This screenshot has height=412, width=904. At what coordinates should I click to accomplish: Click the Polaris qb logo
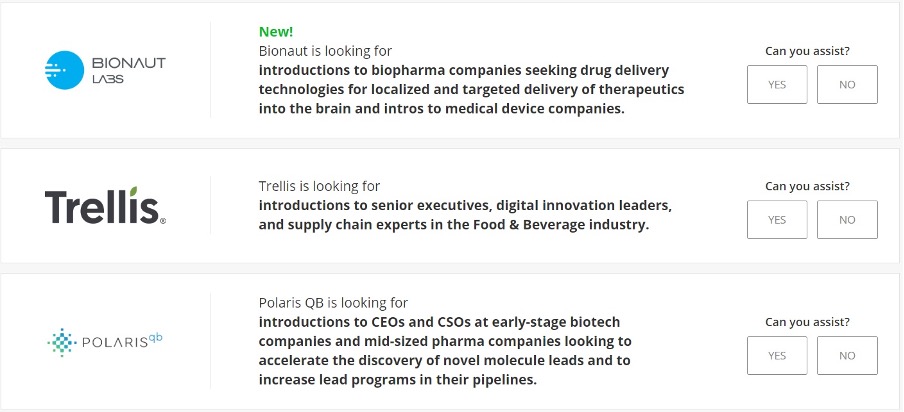tap(105, 342)
